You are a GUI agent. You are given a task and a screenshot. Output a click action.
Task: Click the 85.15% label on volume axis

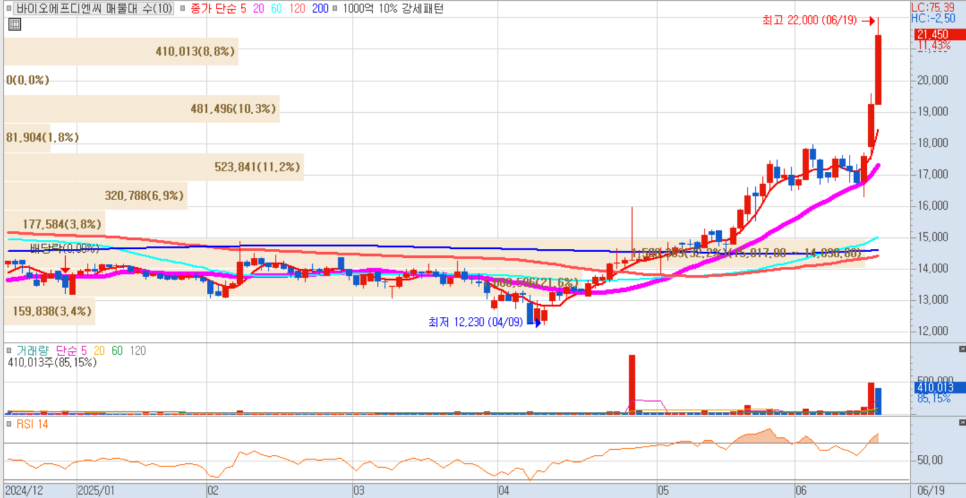coord(932,398)
